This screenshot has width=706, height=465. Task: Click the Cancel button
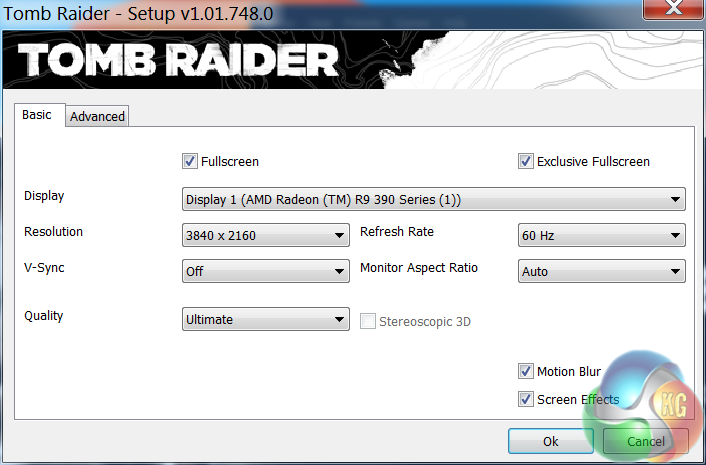646,441
